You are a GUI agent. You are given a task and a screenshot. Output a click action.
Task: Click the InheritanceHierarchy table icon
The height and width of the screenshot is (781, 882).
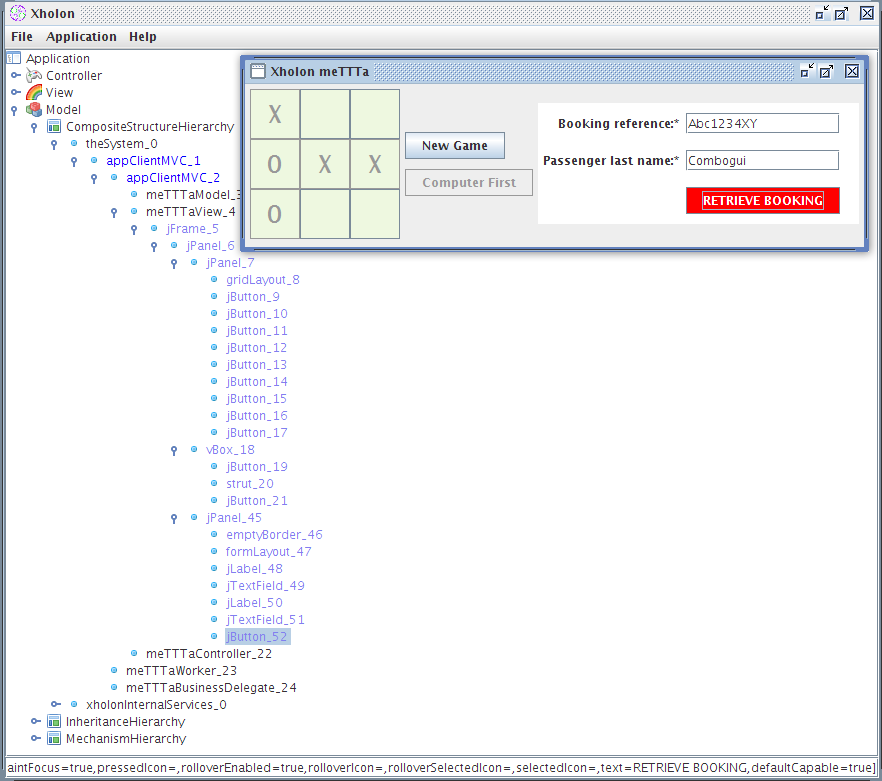click(54, 721)
